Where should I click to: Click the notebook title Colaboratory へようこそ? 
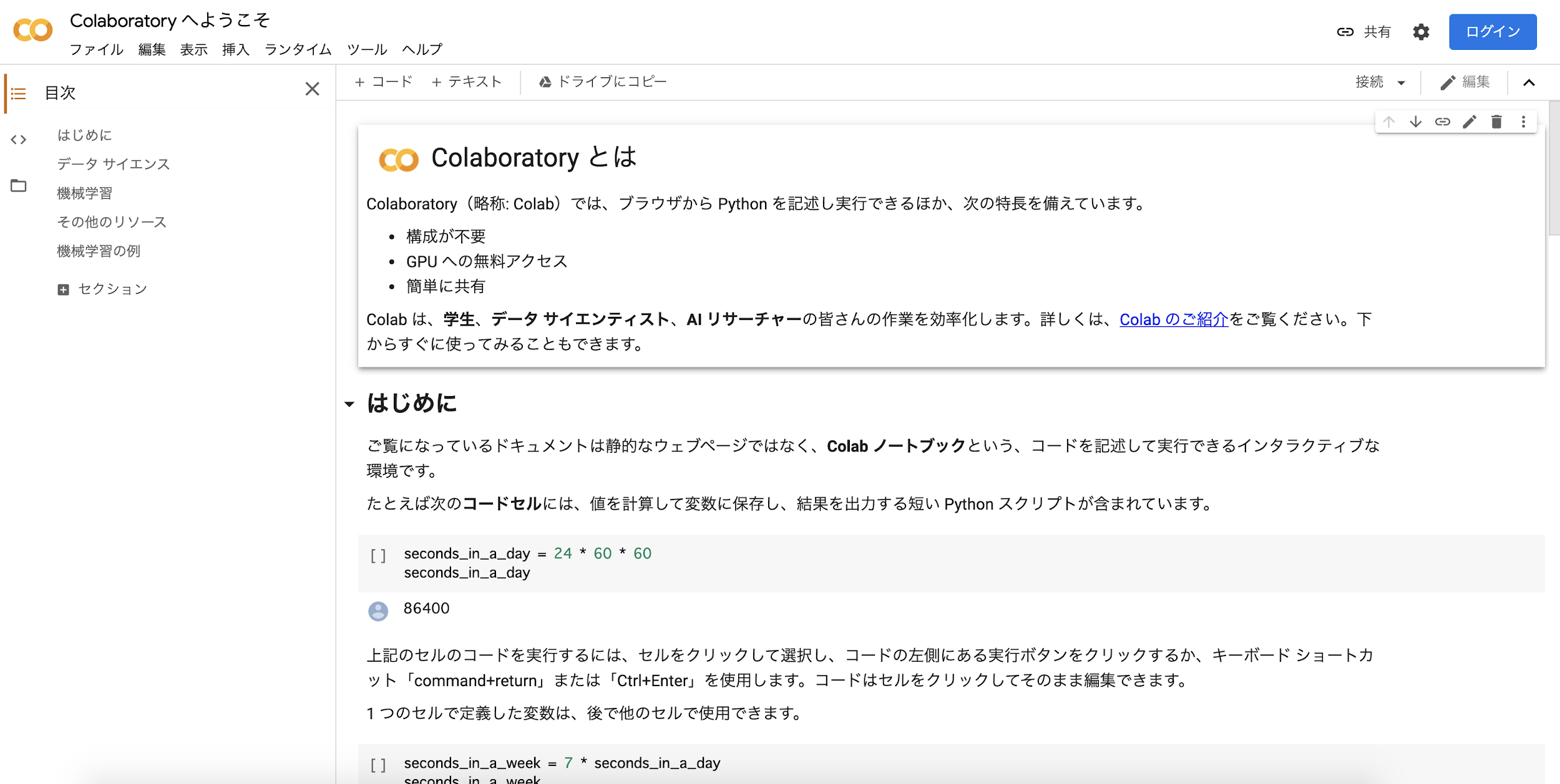pyautogui.click(x=170, y=21)
